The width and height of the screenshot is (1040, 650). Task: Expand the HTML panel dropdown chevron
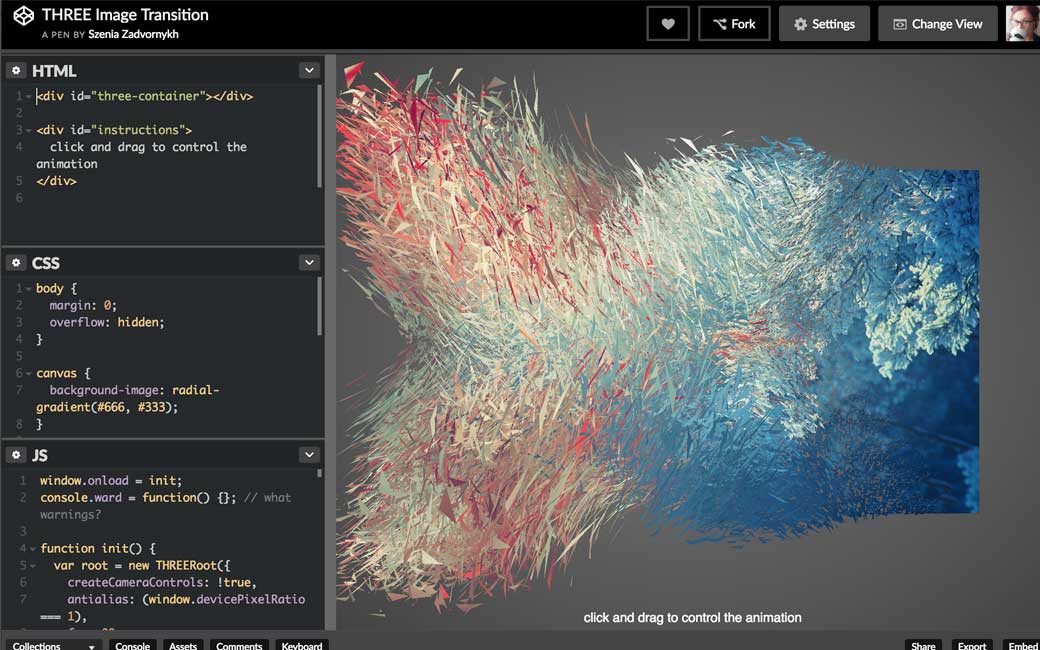click(309, 71)
